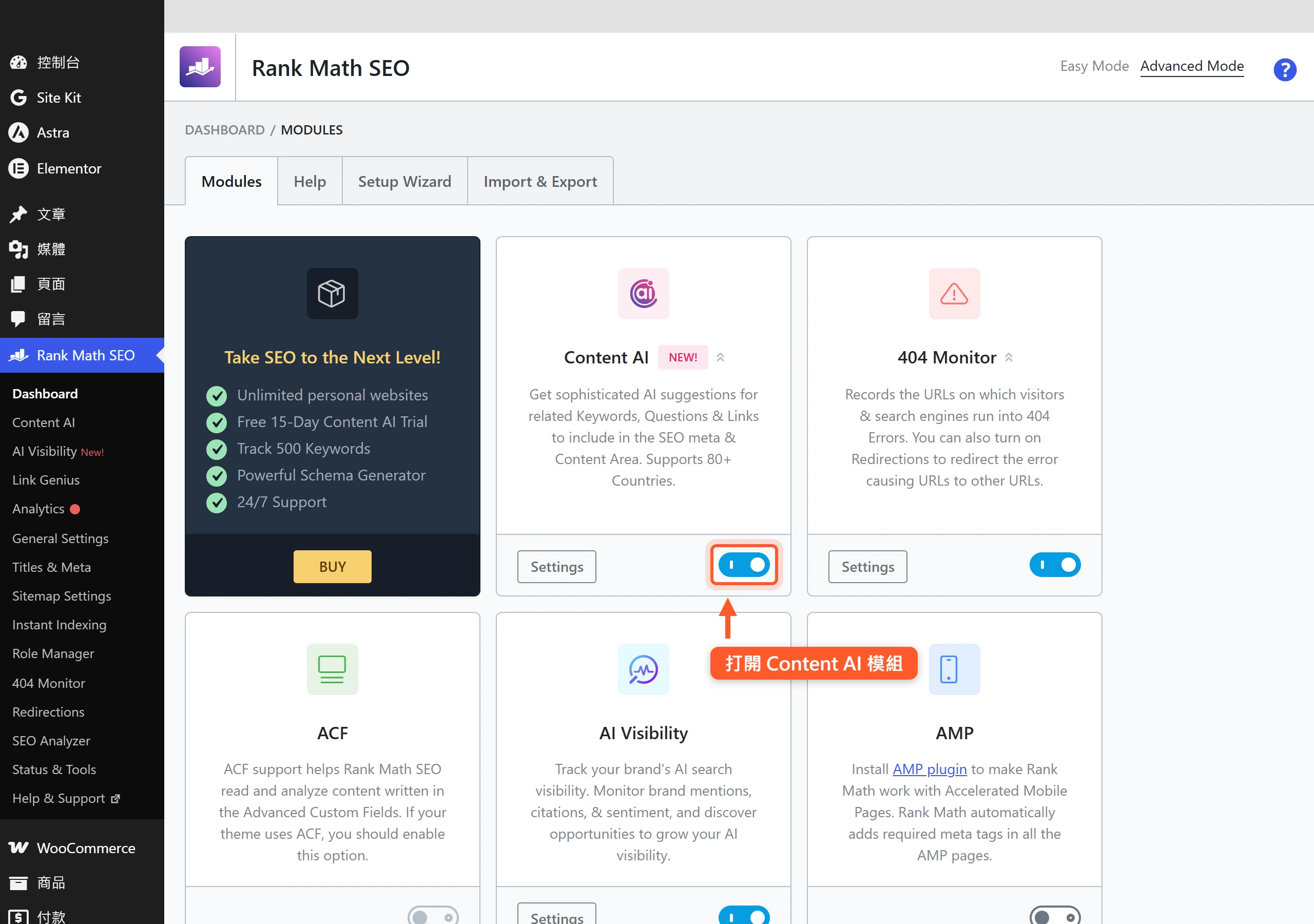Image resolution: width=1314 pixels, height=924 pixels.
Task: Follow the AMP plugin link
Action: click(930, 769)
